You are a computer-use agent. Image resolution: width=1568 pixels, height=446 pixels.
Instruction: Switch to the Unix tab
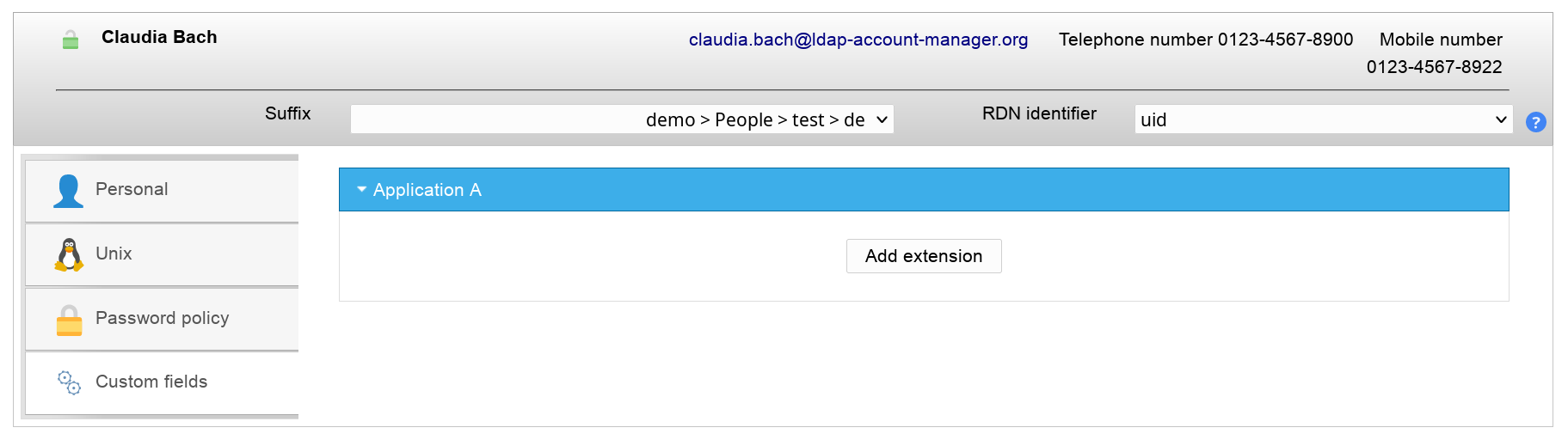(114, 254)
